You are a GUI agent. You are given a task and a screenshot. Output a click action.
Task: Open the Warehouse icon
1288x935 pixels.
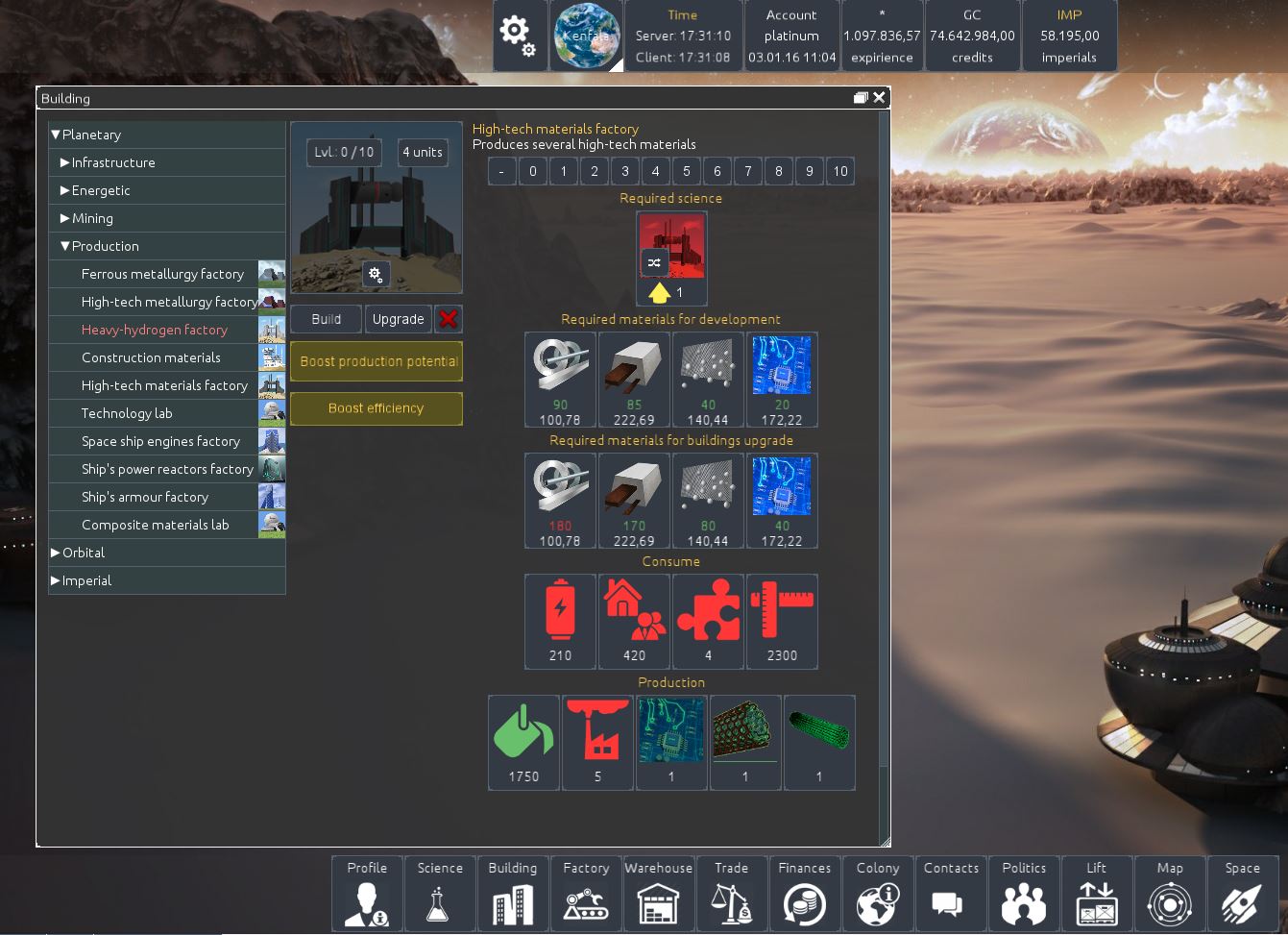[x=659, y=894]
